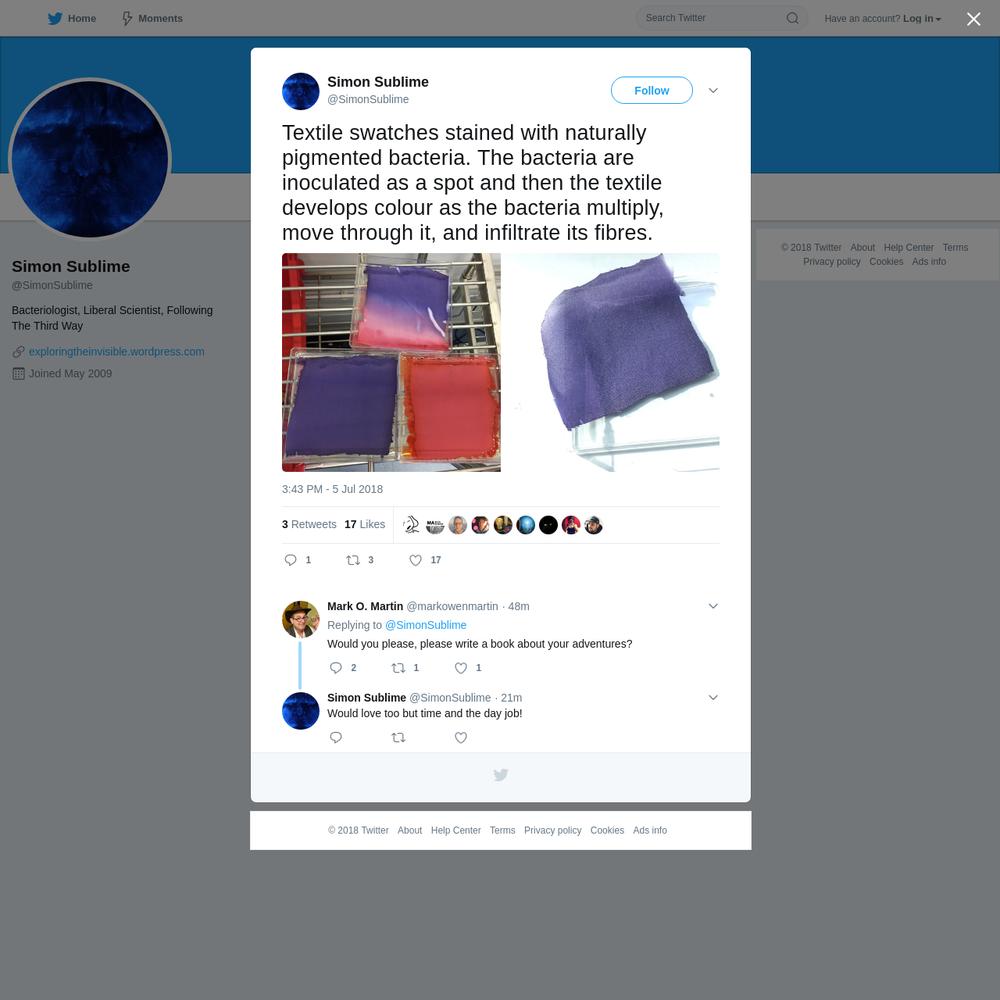
Task: Open the Moments tab
Action: pyautogui.click(x=152, y=18)
